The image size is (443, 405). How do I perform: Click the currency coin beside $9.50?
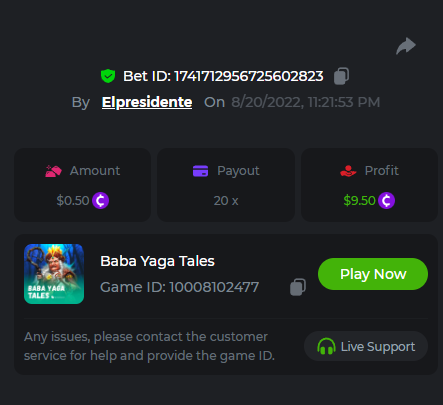click(x=386, y=201)
